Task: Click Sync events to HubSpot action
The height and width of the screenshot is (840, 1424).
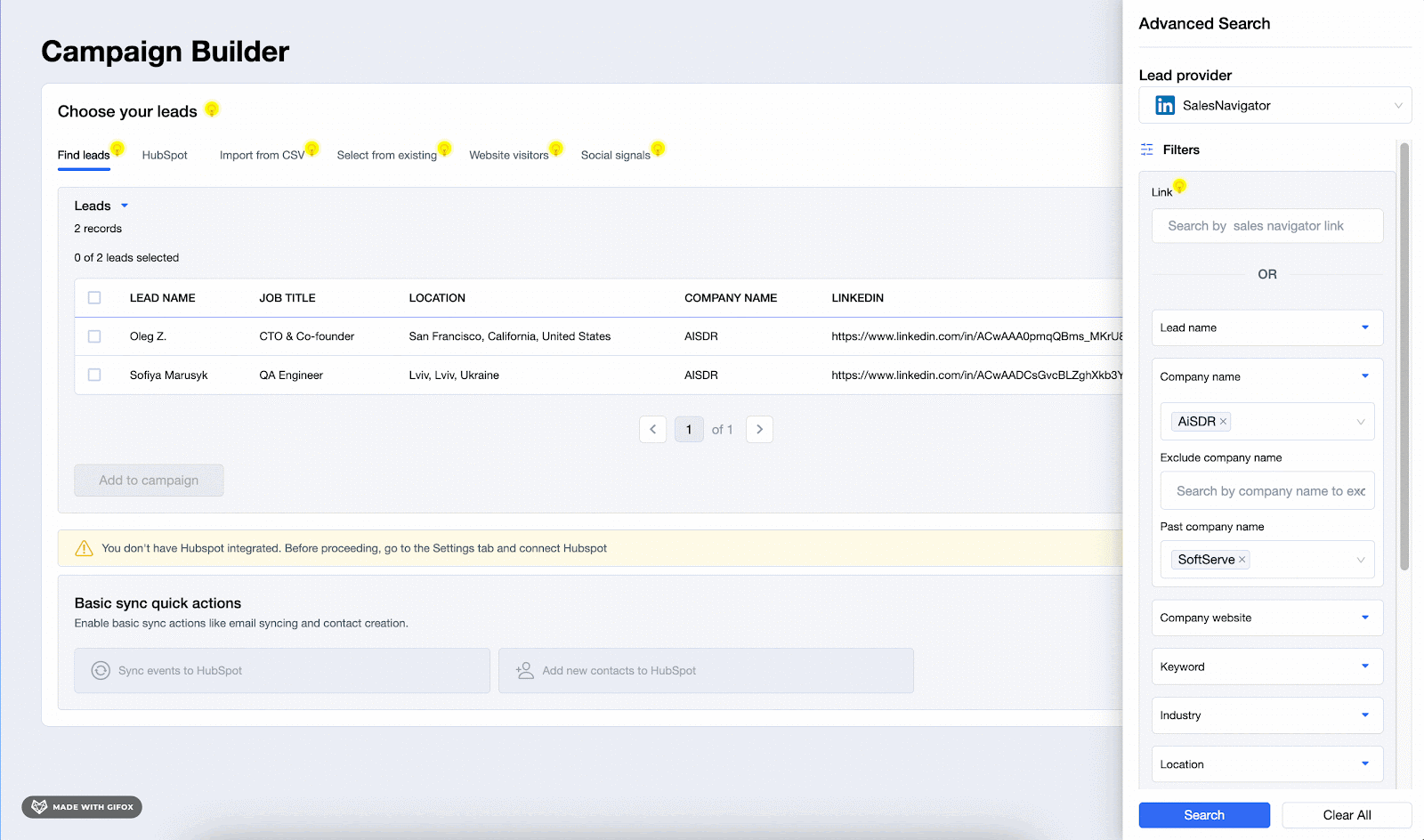Action: (282, 671)
